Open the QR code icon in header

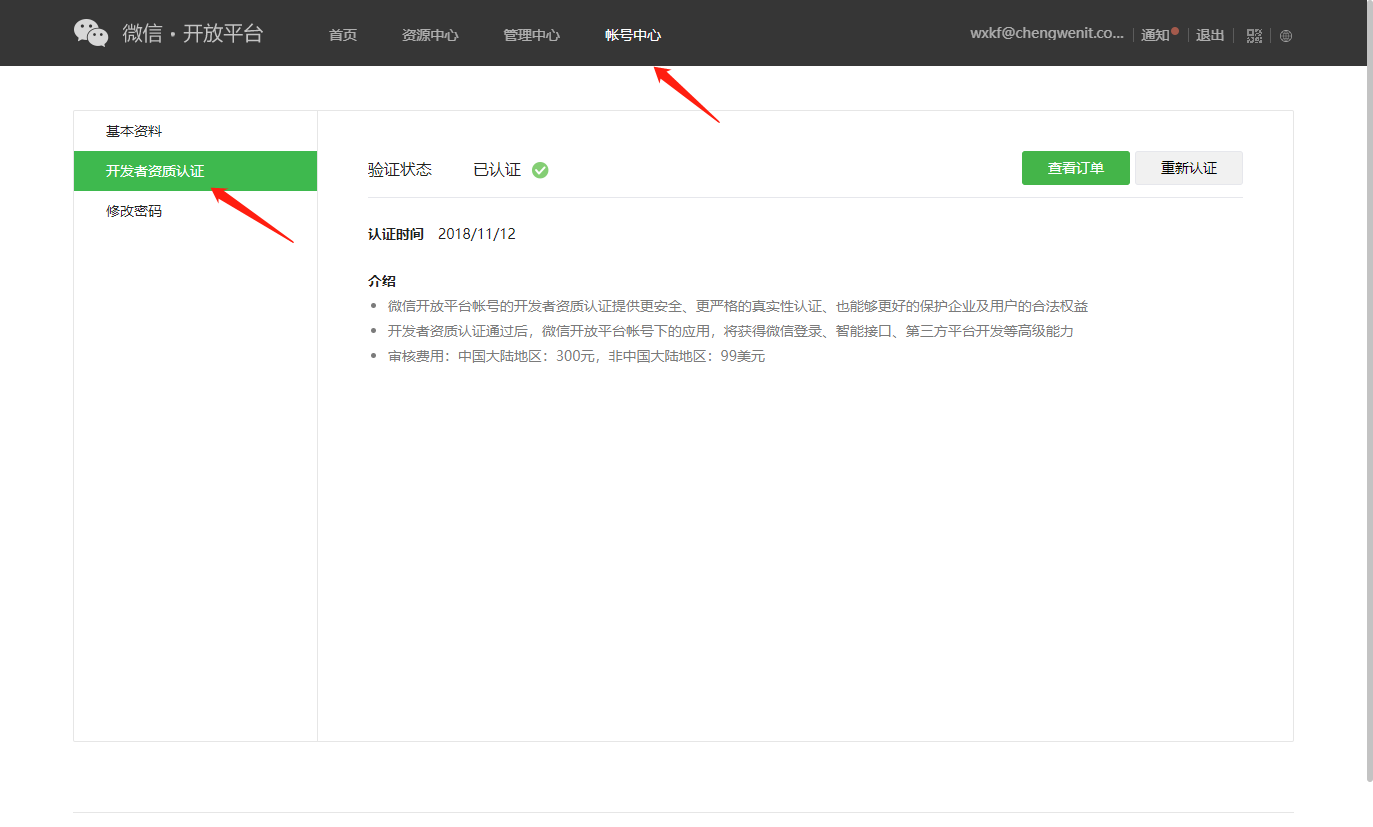click(x=1254, y=35)
